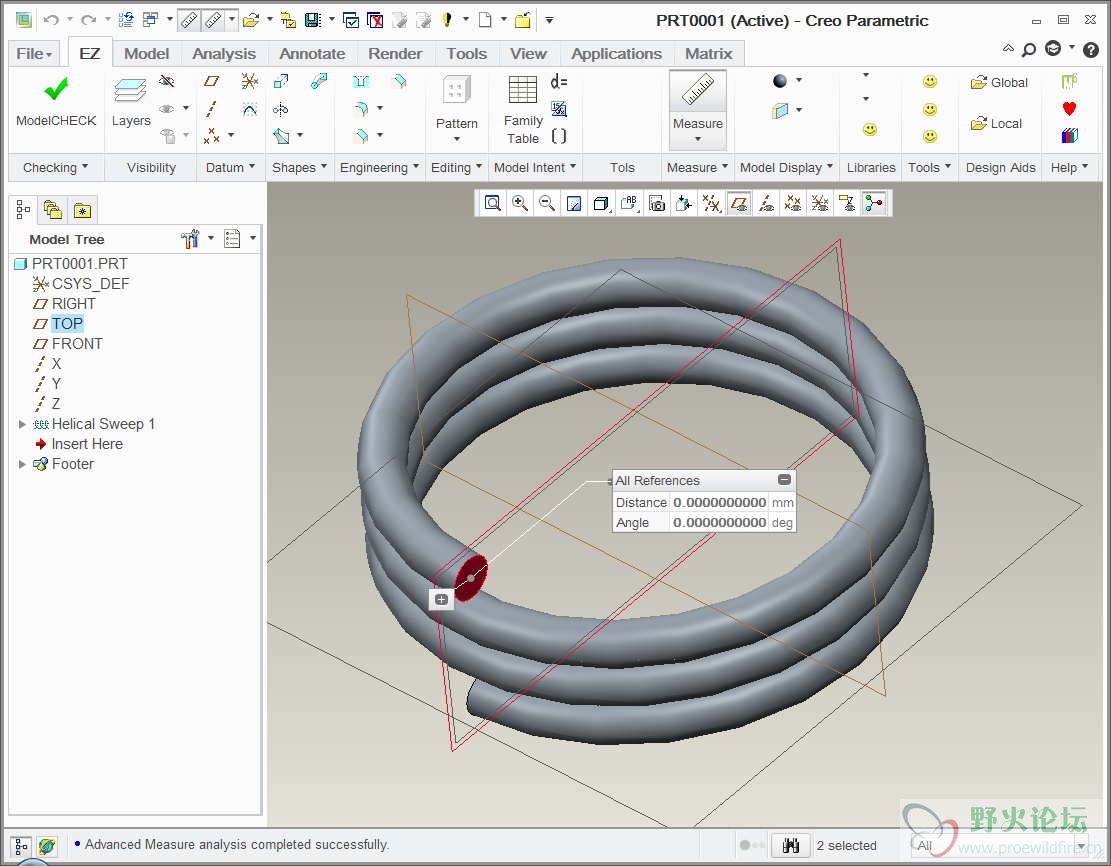Expand the Checking group dropdown
The height and width of the screenshot is (866, 1111).
pyautogui.click(x=55, y=167)
